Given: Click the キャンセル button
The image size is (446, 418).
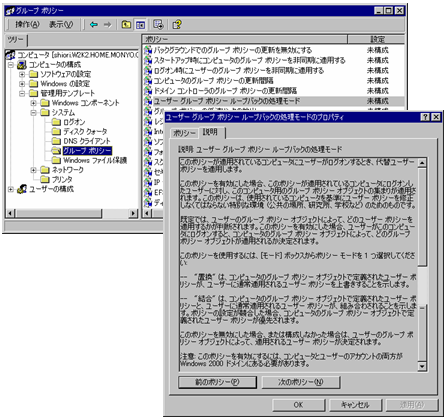Looking at the screenshot, I should pyautogui.click(x=355, y=405).
